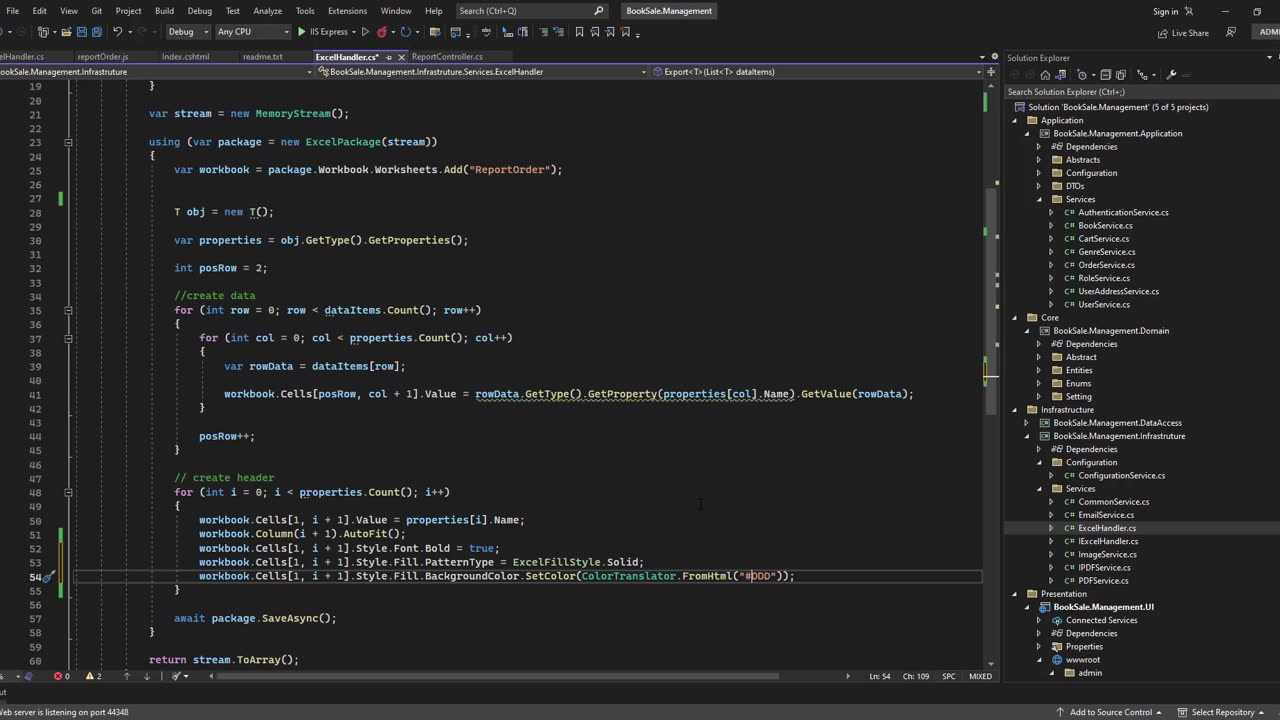Collapse inner for loop at line 37
The image size is (1280, 720).
tap(68, 338)
